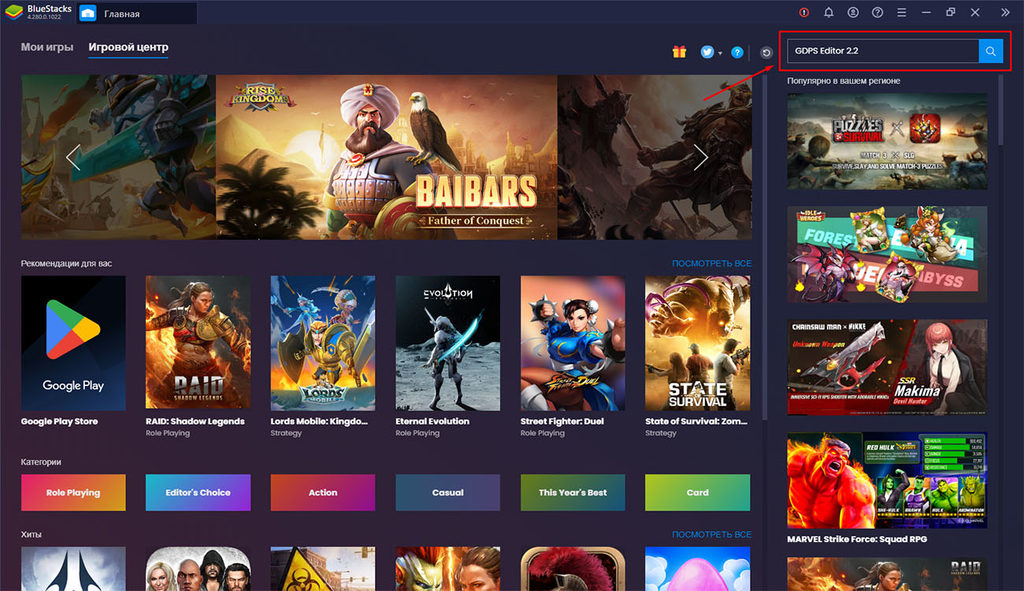Open the biohazard sign game tile

tap(323, 569)
